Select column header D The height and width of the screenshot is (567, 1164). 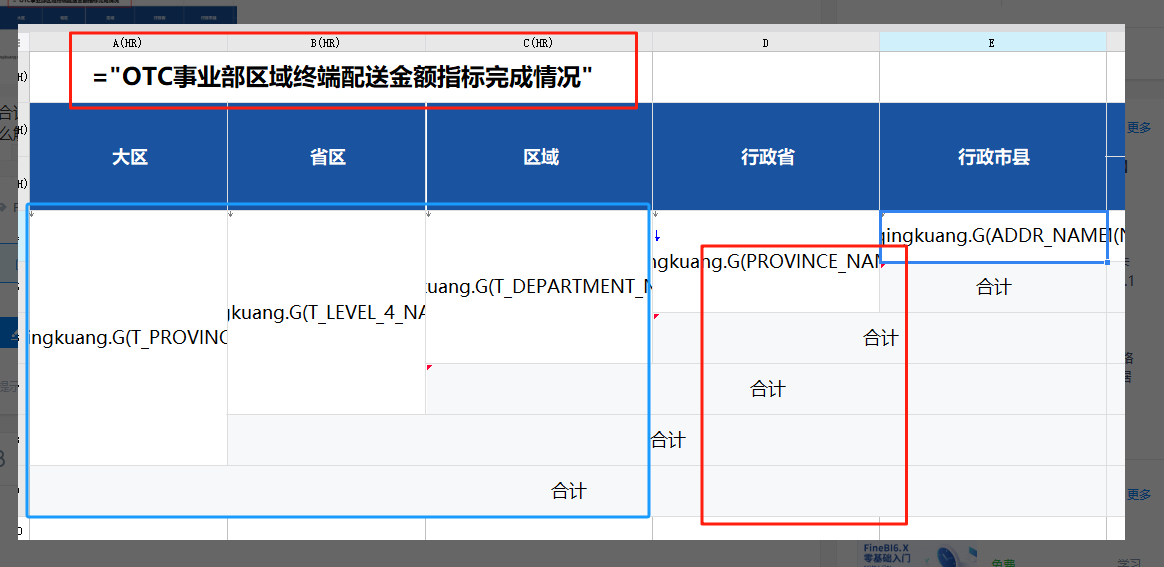pyautogui.click(x=766, y=43)
